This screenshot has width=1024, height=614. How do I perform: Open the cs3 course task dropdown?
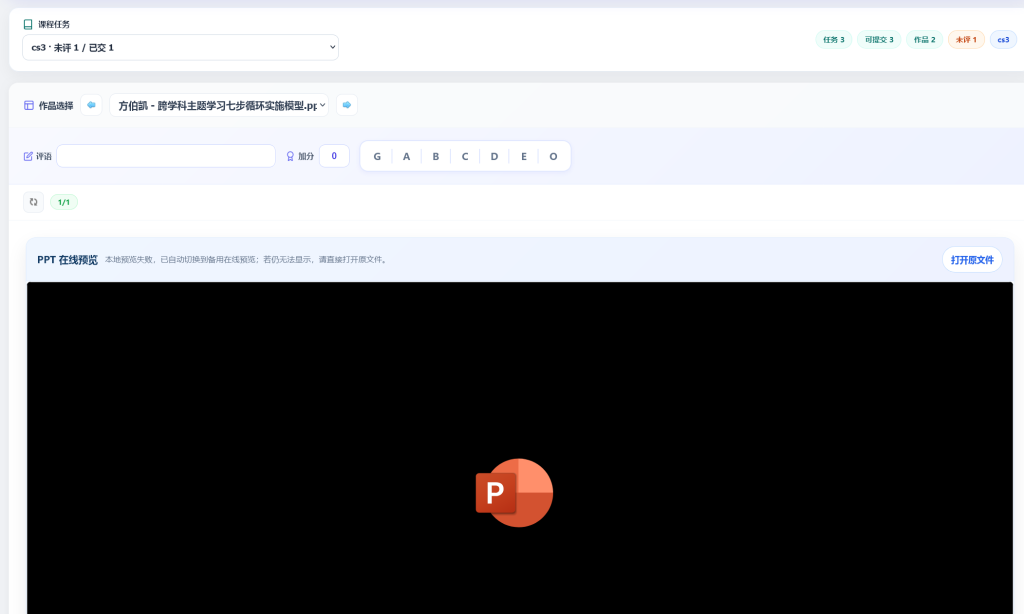click(x=180, y=47)
